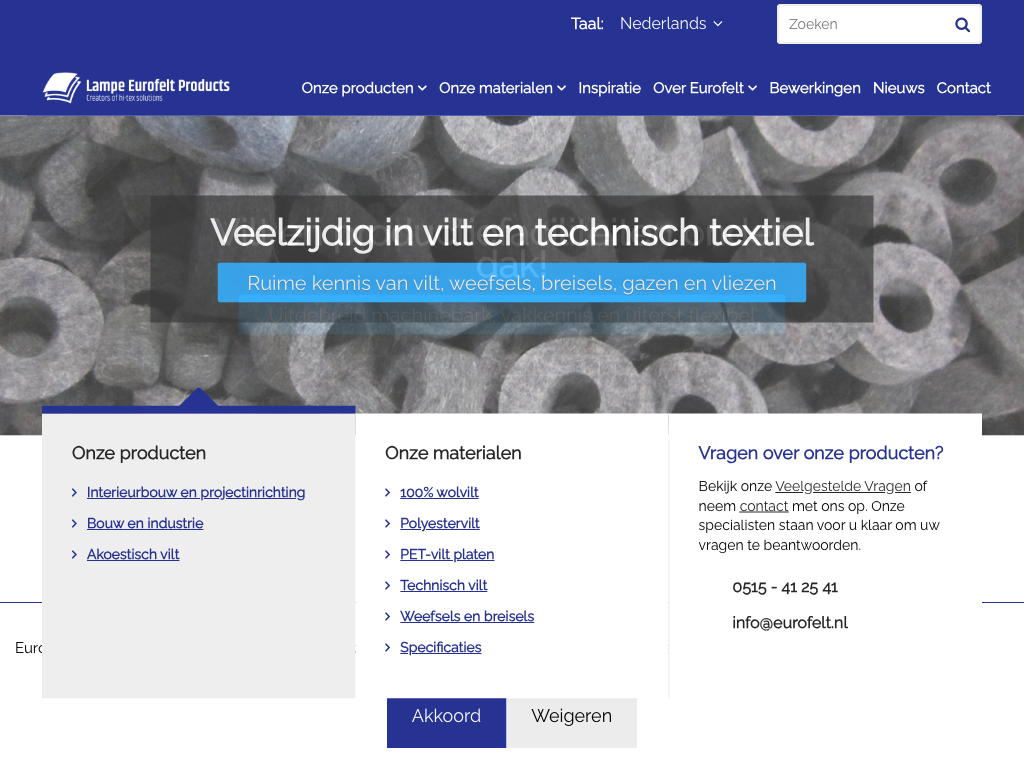
Task: Open the Inspiratie menu item
Action: coord(609,88)
